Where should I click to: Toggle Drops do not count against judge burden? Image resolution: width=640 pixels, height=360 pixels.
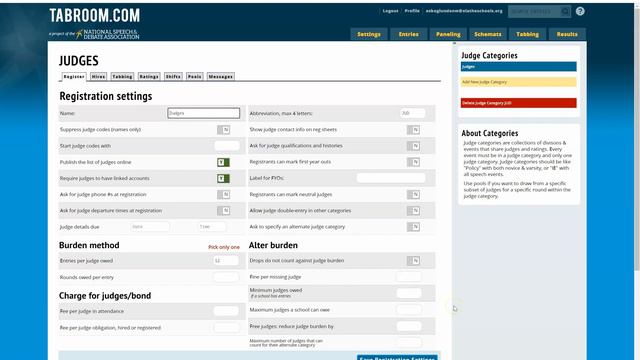click(413, 261)
